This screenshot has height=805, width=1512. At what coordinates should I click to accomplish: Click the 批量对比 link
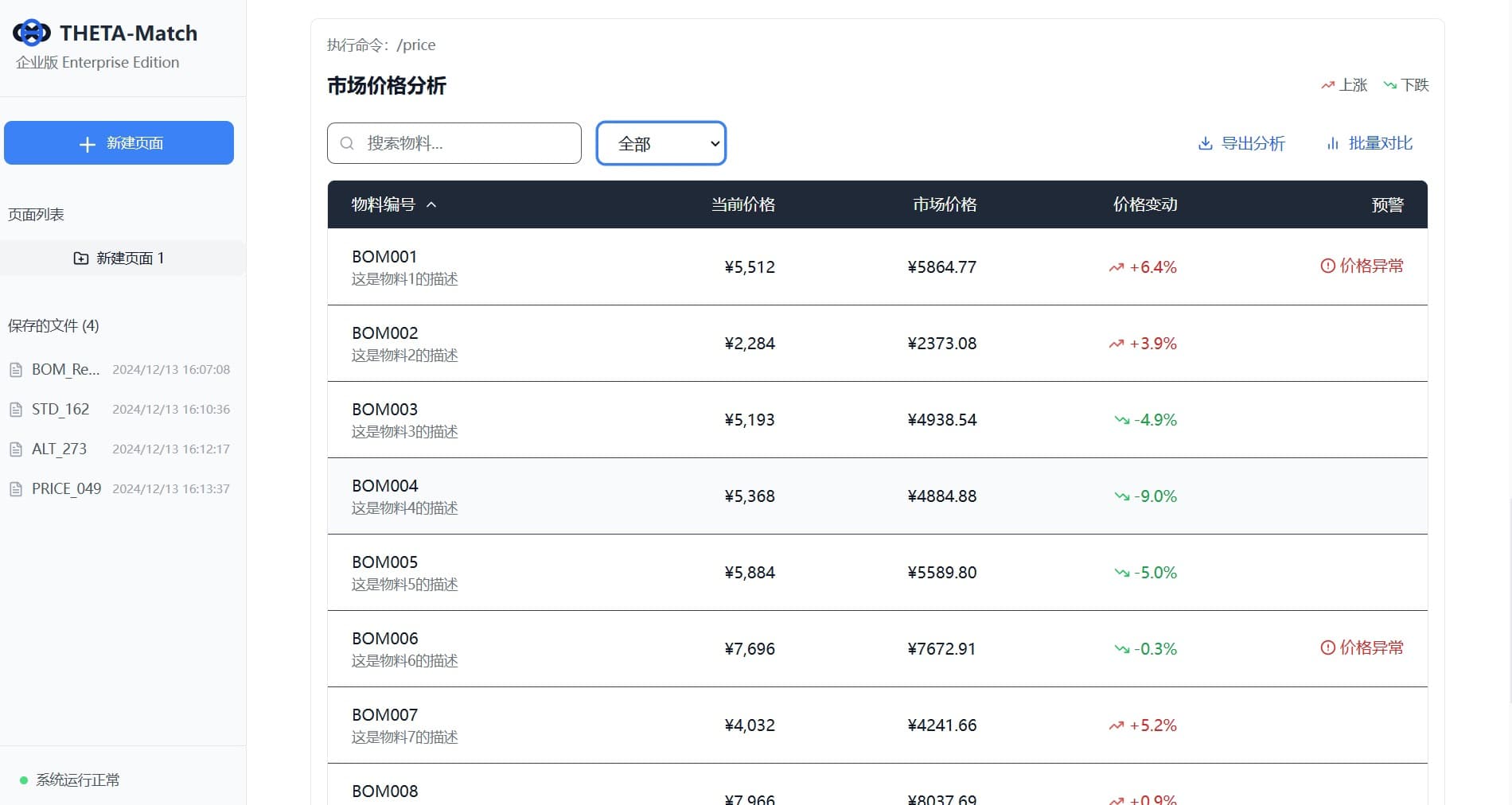coord(1380,143)
